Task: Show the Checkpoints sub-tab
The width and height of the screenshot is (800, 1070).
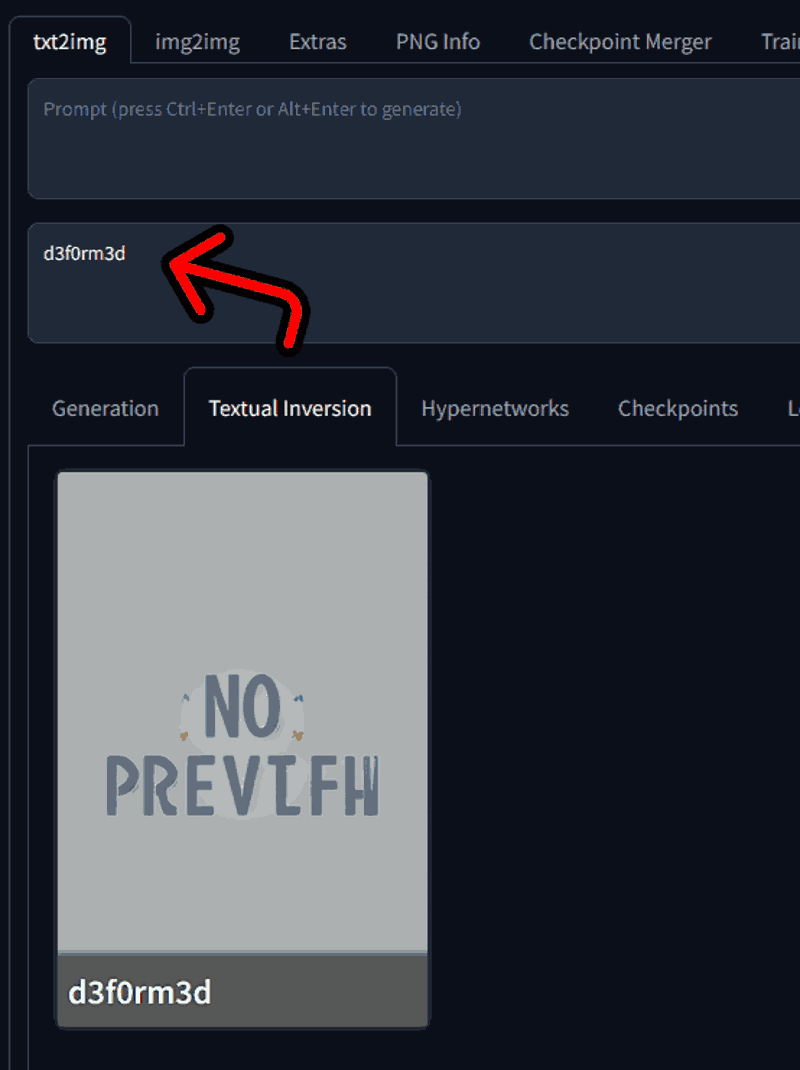Action: point(678,408)
